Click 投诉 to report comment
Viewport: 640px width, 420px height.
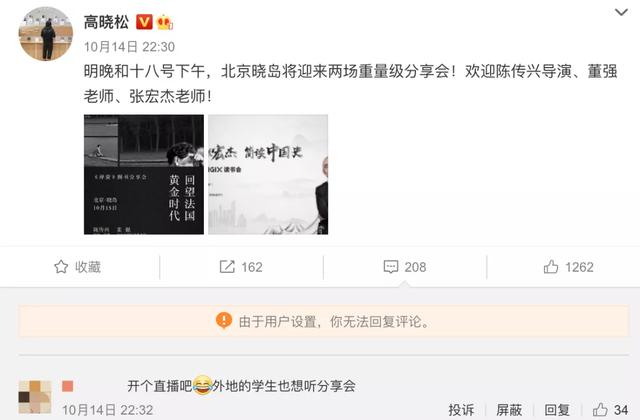pos(461,410)
